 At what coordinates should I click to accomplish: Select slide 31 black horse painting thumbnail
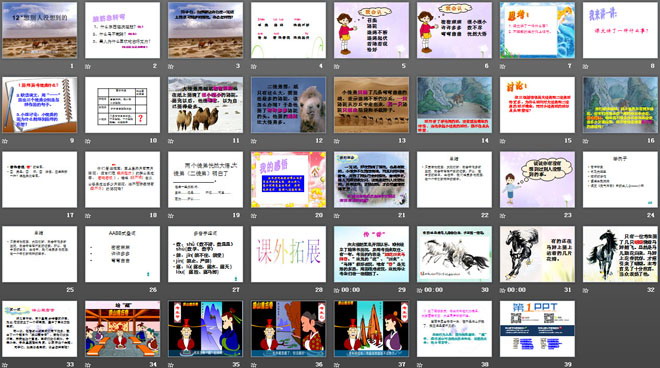point(537,254)
